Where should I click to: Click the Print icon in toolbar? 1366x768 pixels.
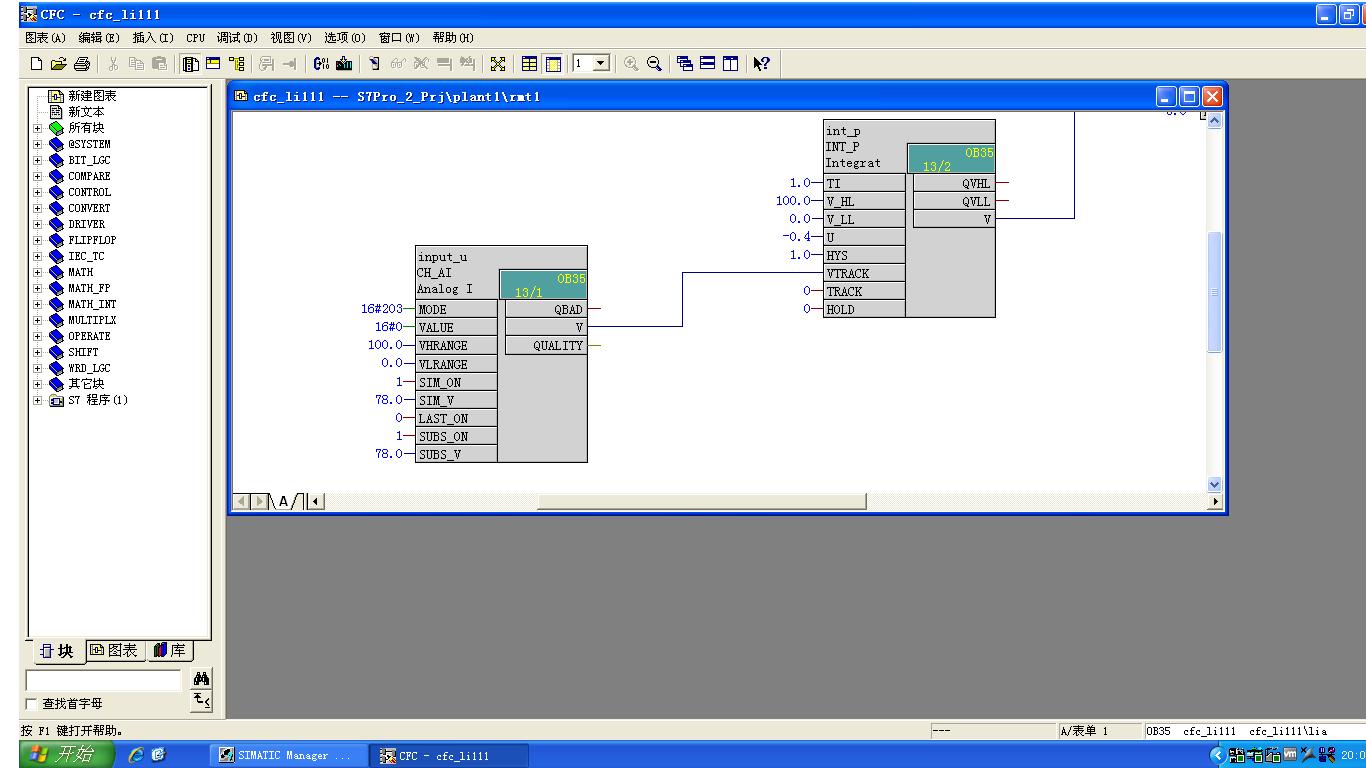tap(82, 64)
